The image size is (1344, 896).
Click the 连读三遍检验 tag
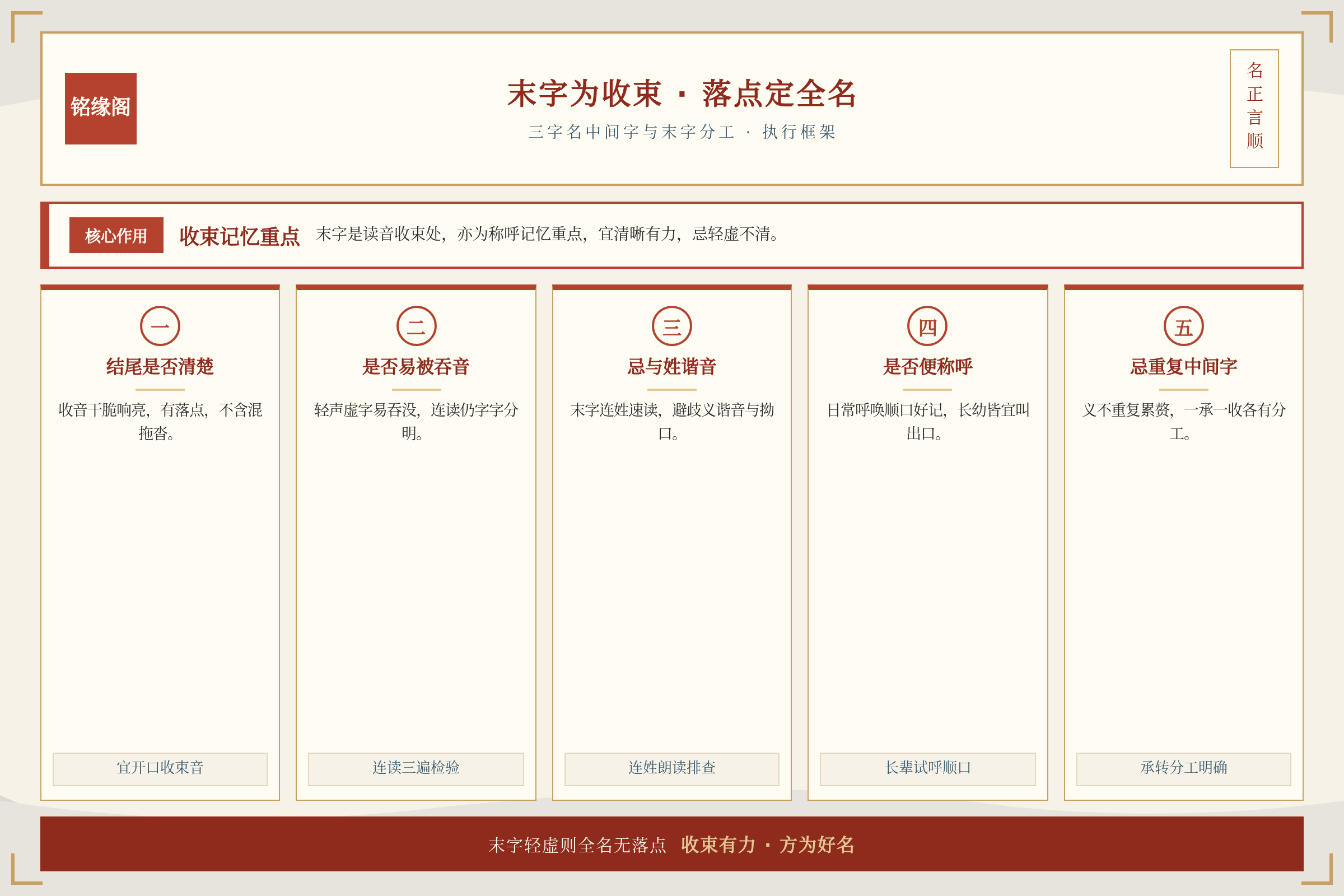point(416,769)
